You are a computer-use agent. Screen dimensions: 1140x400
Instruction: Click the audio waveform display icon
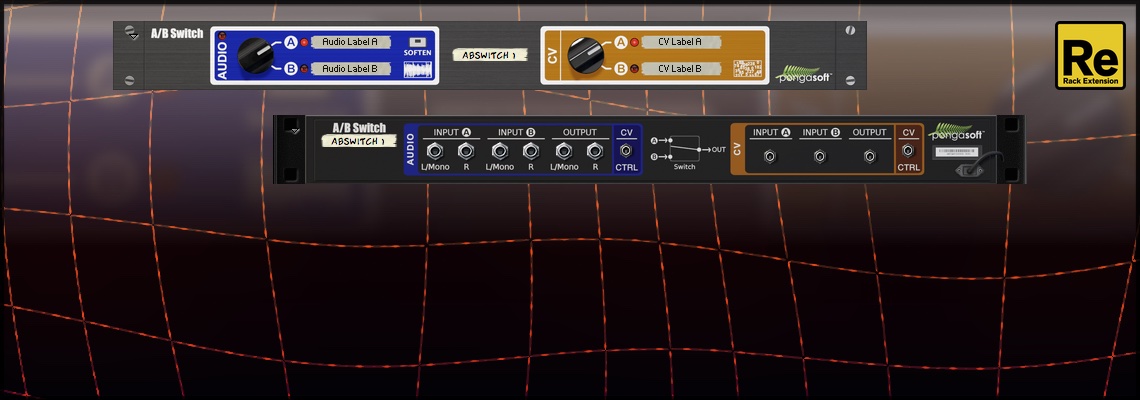(417, 69)
